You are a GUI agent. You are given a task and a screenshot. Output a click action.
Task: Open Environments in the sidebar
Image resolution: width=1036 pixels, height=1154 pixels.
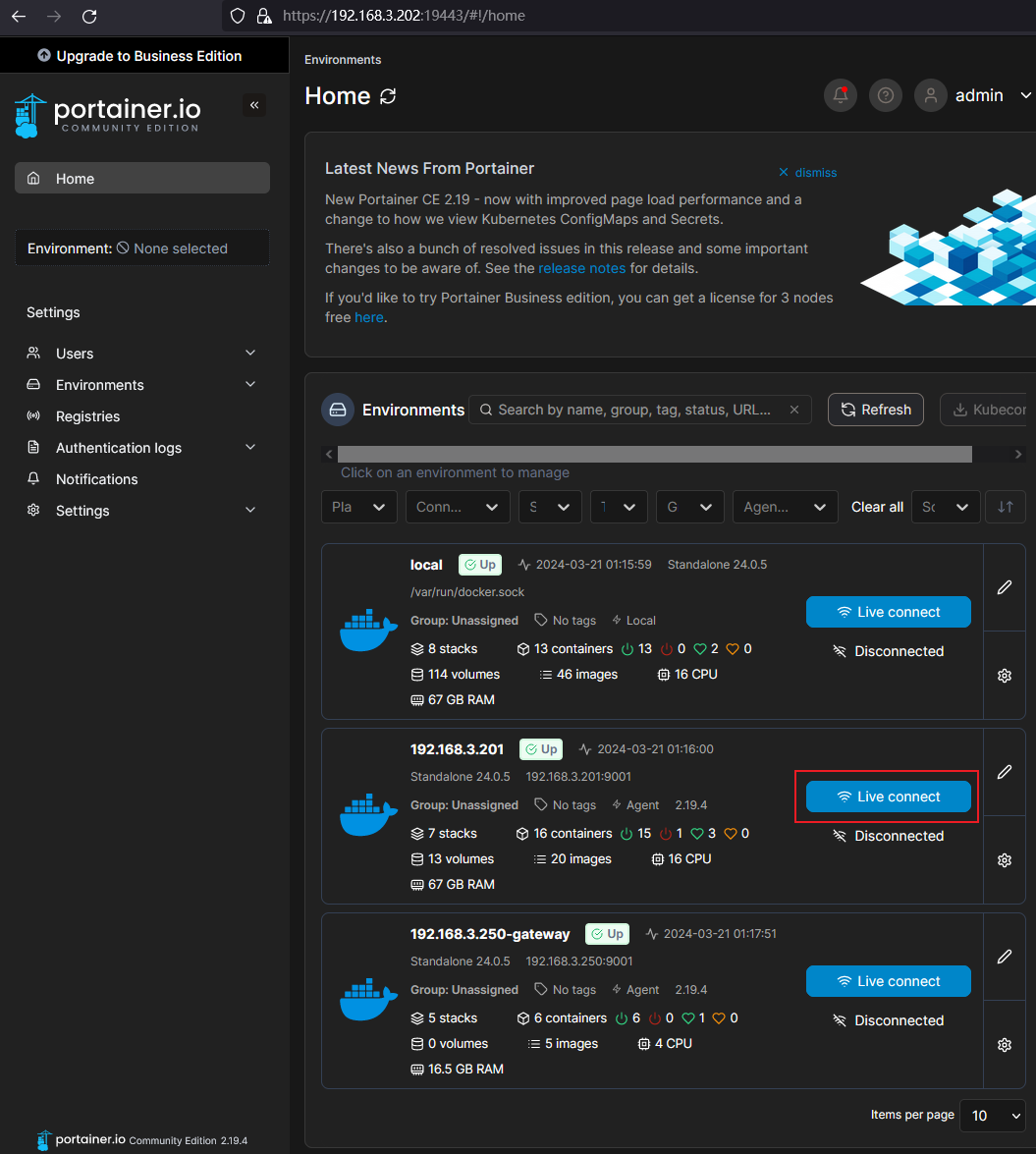coord(142,385)
